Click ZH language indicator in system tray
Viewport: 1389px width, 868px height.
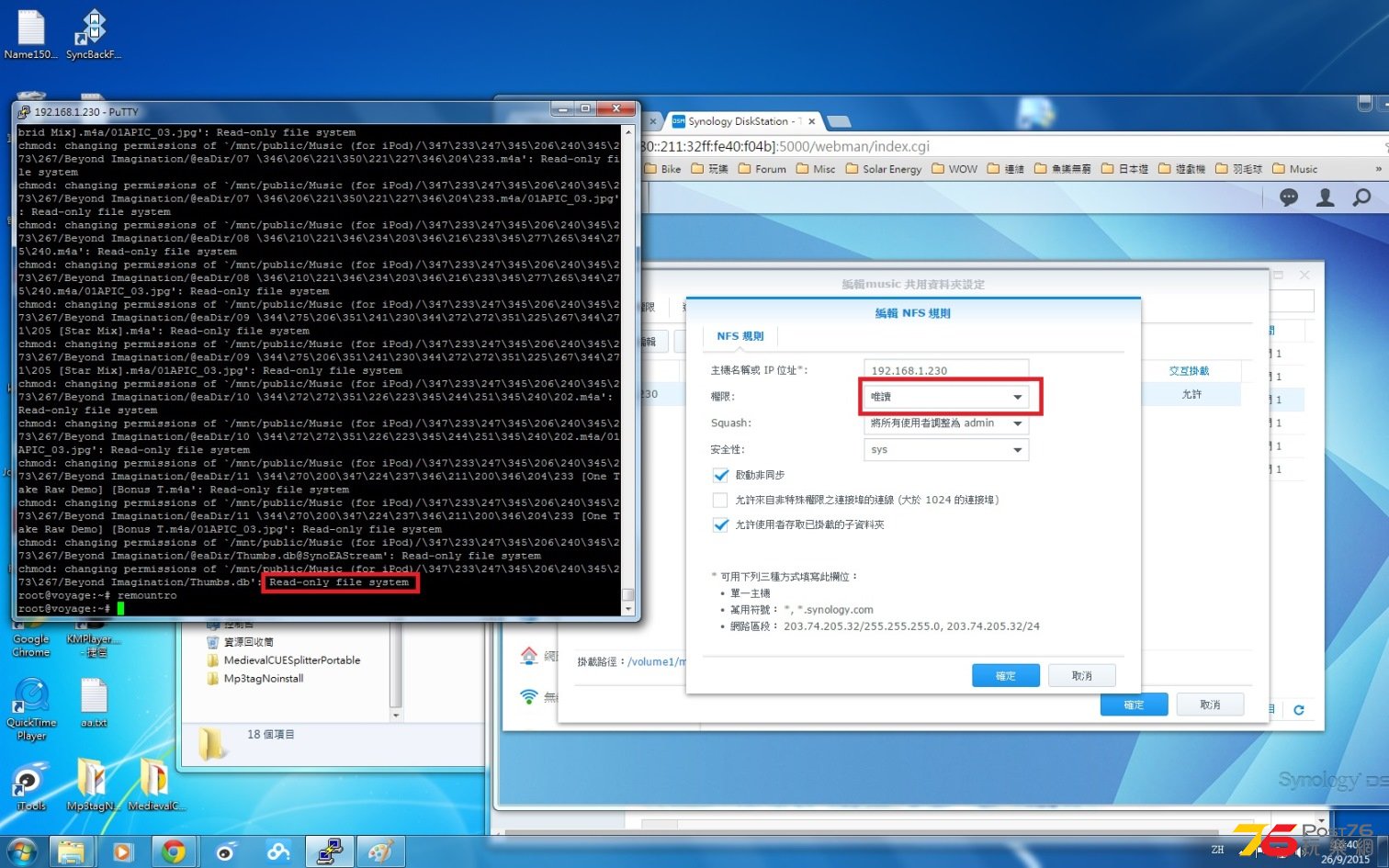(x=1217, y=850)
